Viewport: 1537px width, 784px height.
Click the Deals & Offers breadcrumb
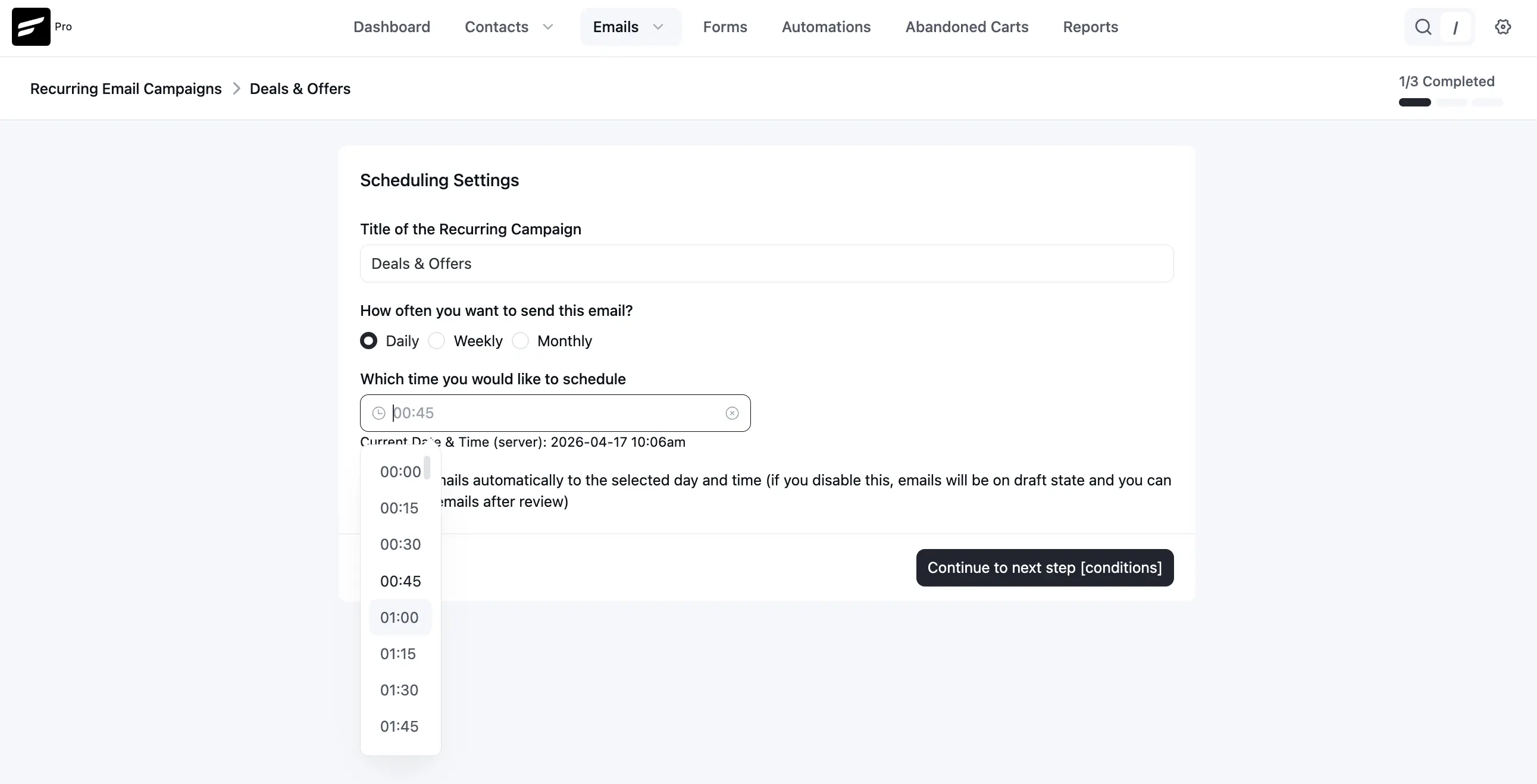coord(300,89)
